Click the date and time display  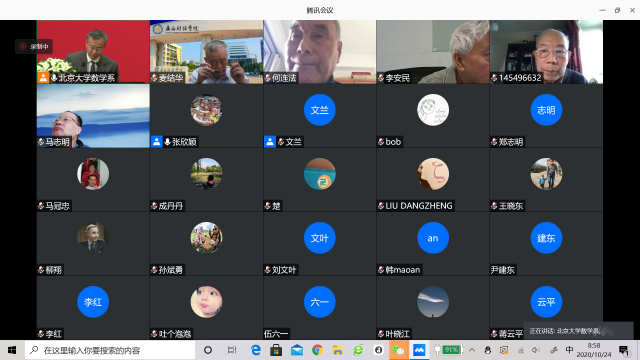point(594,350)
